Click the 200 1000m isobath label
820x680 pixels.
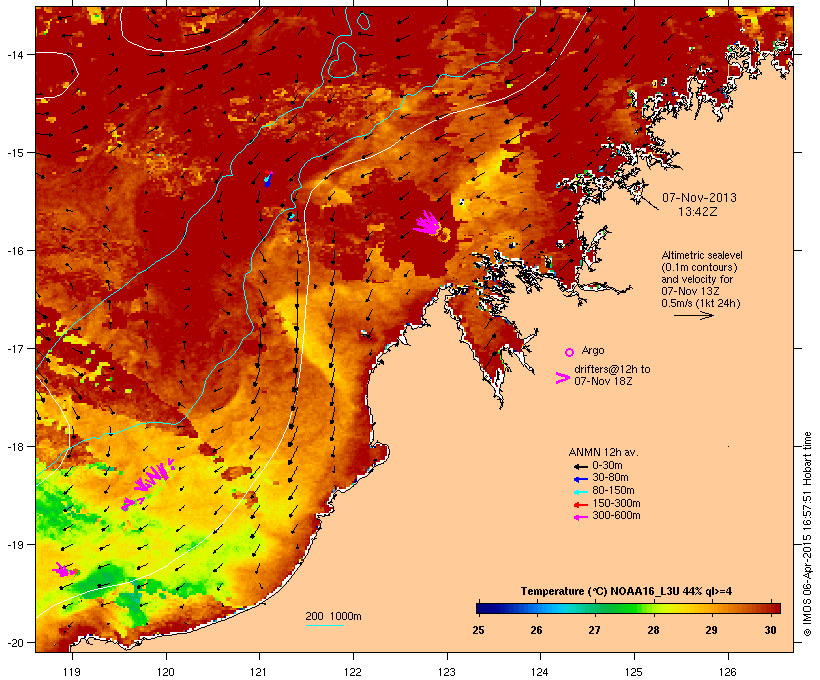pos(333,616)
